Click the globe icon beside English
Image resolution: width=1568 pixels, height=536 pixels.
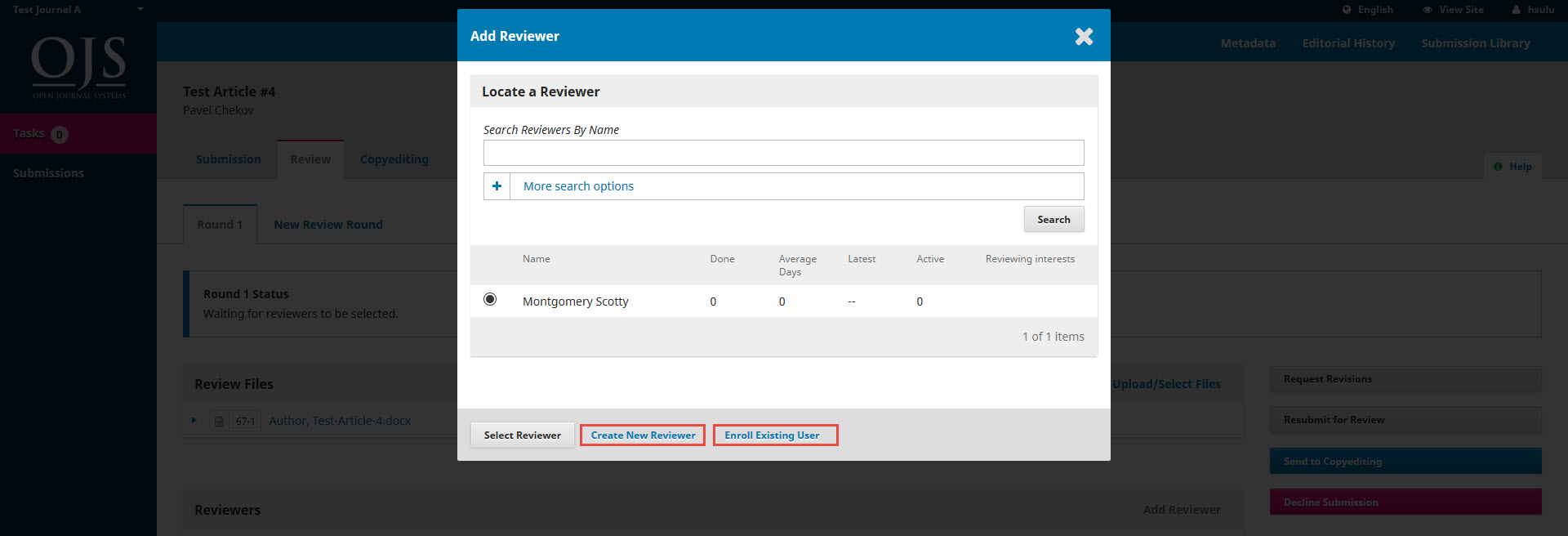tap(1347, 10)
